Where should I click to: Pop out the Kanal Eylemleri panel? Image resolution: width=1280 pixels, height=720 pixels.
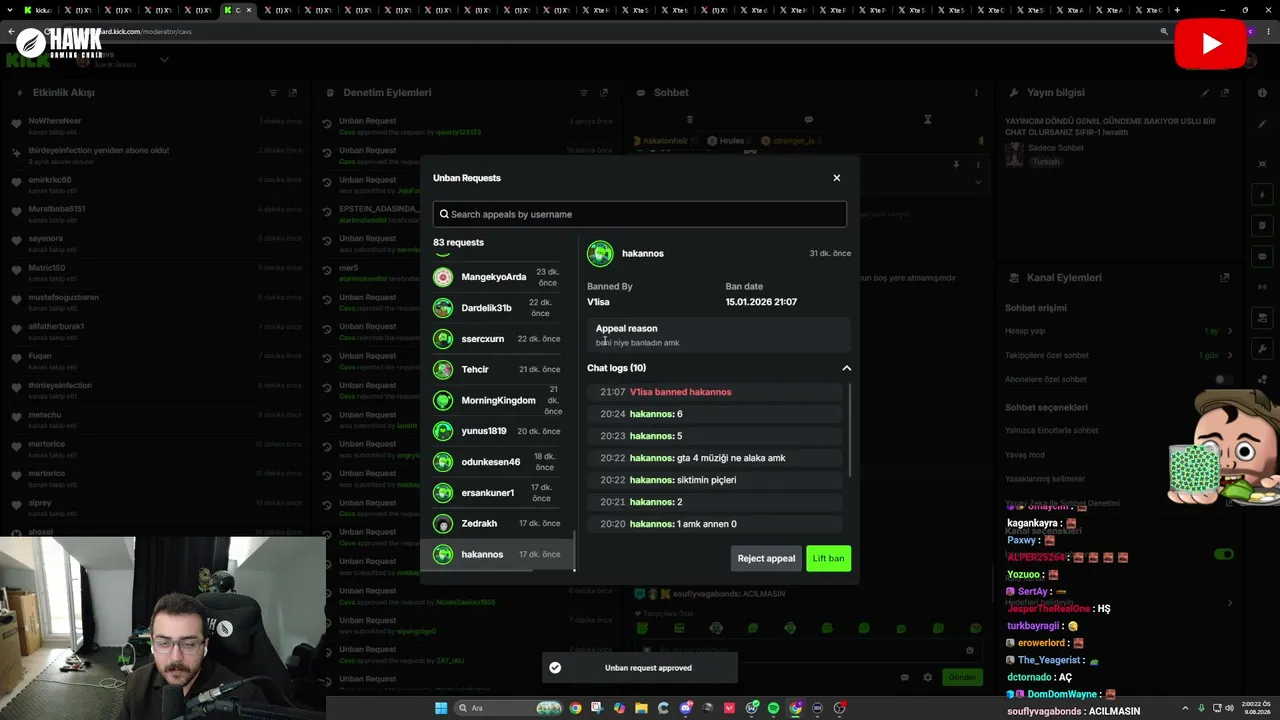pyautogui.click(x=1224, y=278)
